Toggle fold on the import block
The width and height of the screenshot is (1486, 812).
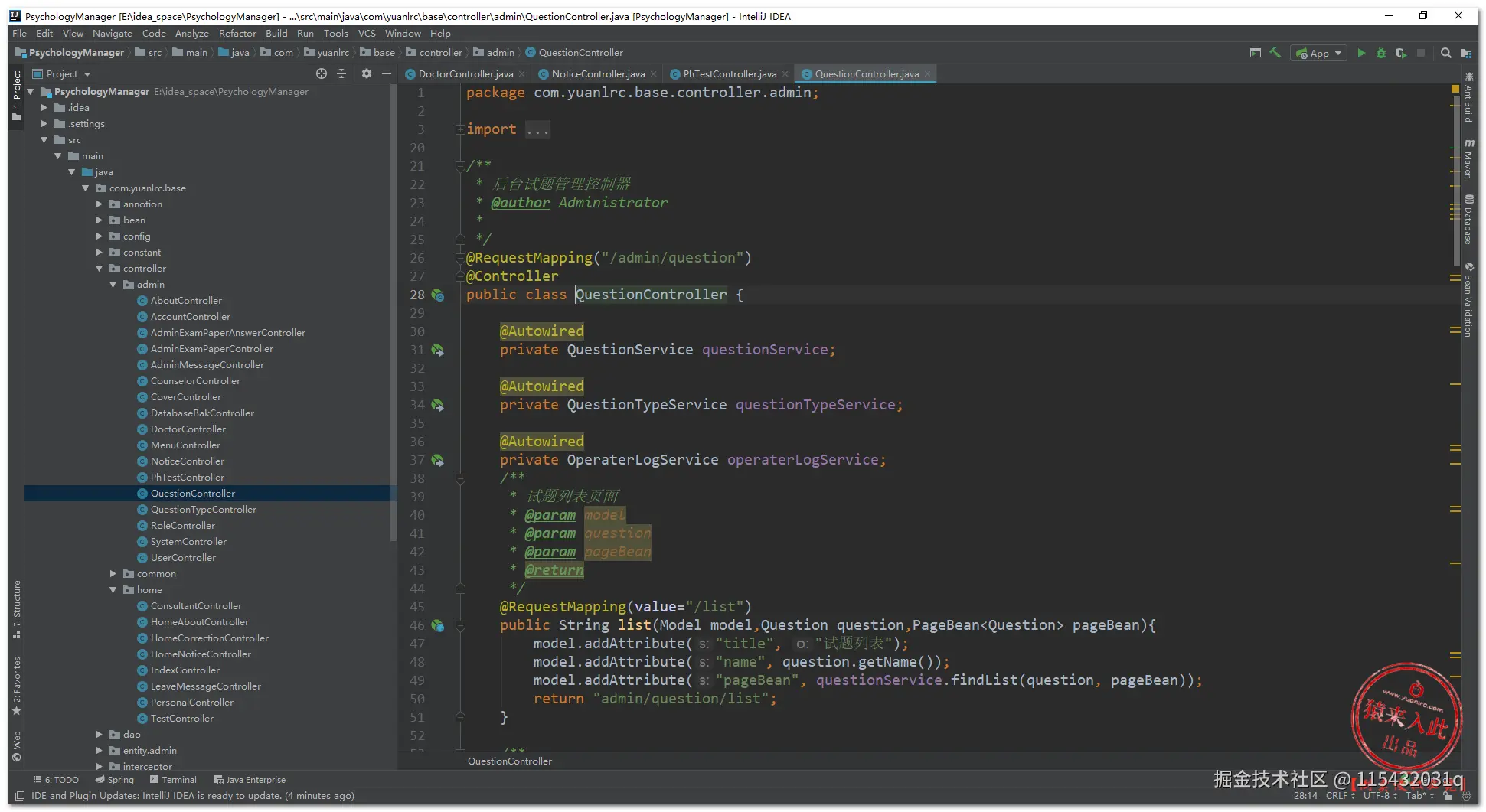click(460, 129)
